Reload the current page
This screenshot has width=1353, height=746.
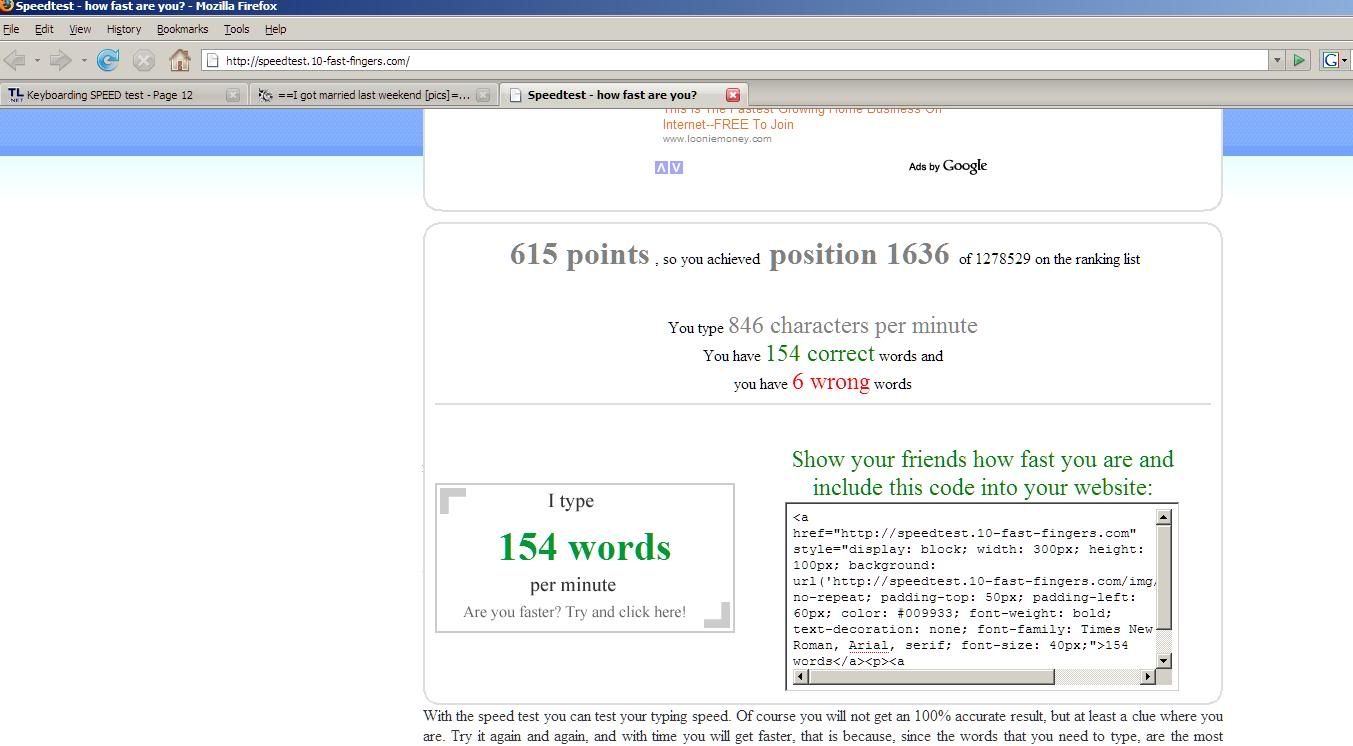pos(108,60)
